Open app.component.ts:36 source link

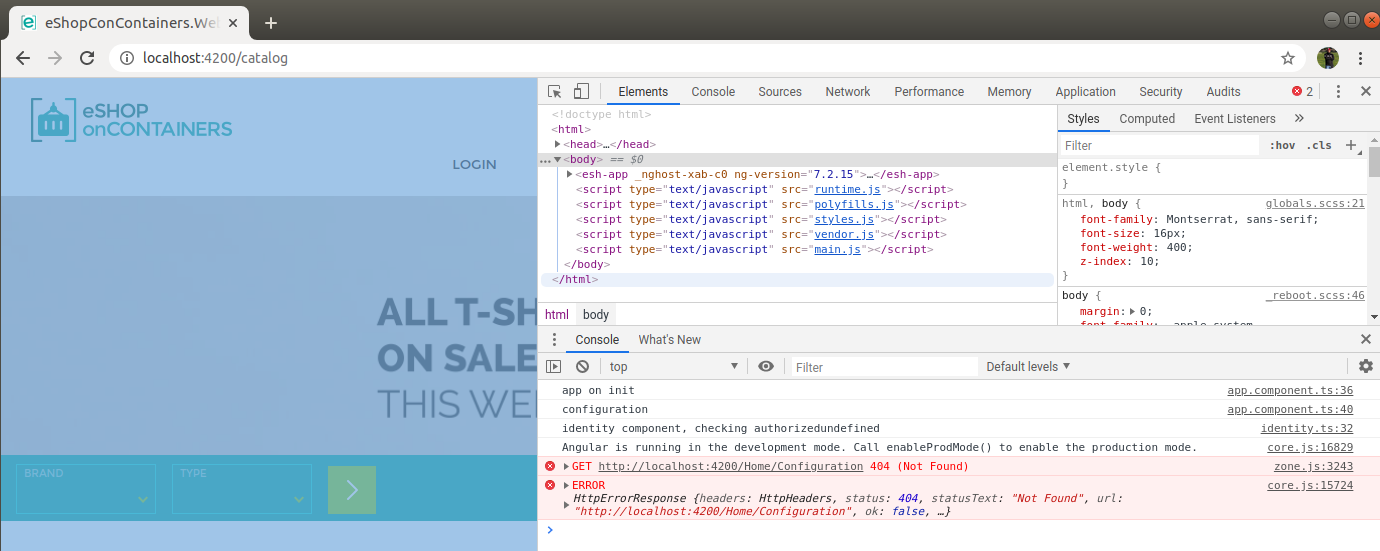coord(1290,391)
